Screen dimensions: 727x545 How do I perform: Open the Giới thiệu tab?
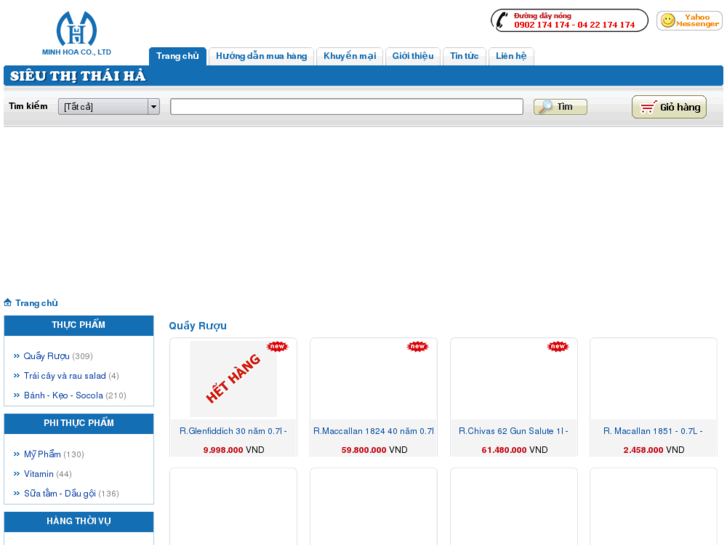pos(413,56)
